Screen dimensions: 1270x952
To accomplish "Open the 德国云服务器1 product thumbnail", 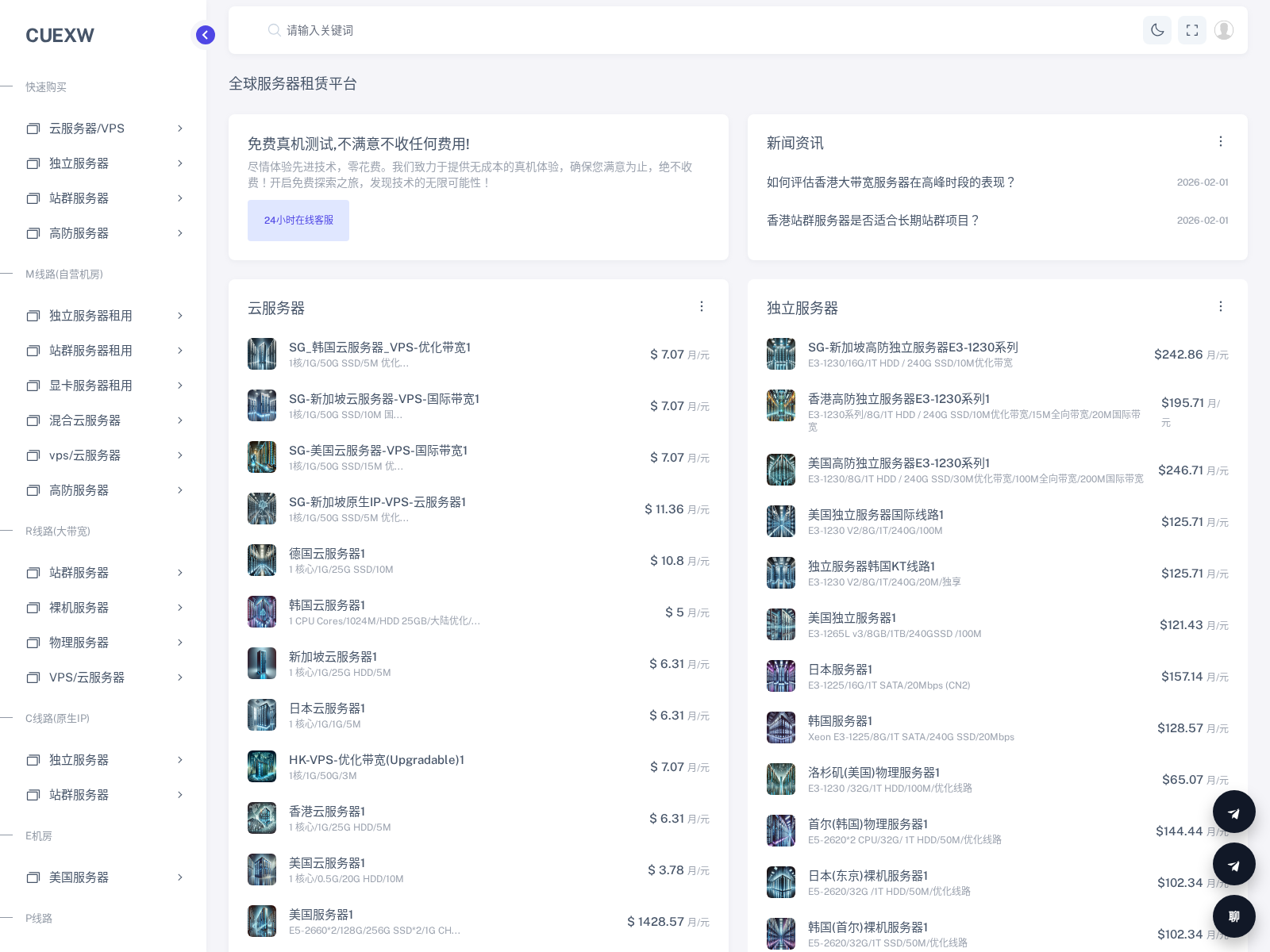I will pyautogui.click(x=262, y=560).
